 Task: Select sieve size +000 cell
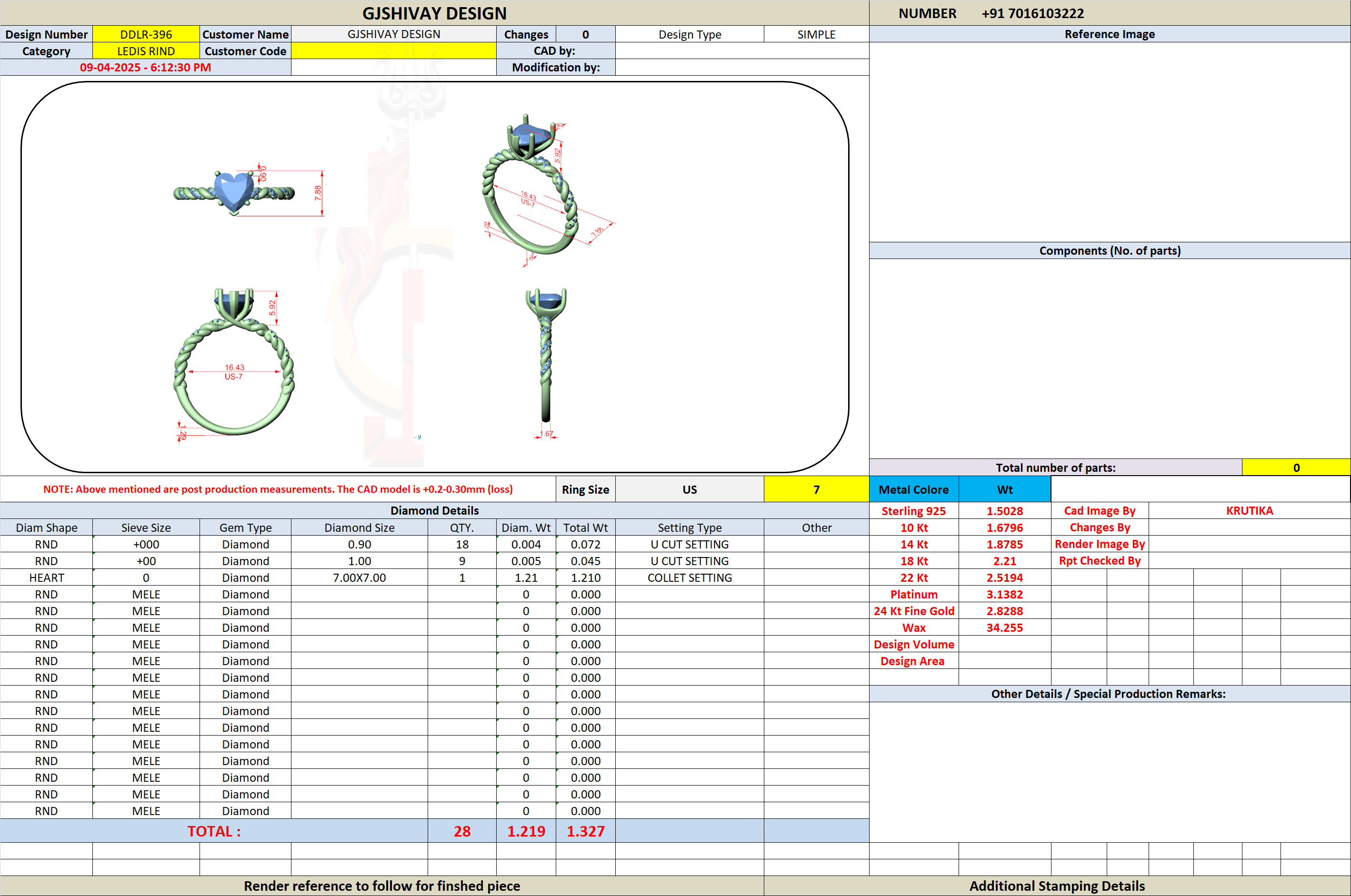(x=146, y=544)
